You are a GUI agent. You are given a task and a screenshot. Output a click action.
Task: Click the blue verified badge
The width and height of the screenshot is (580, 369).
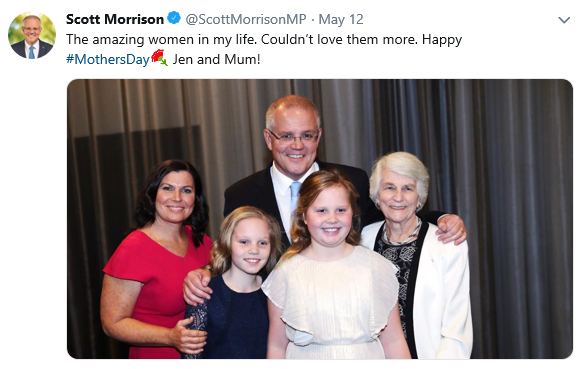coord(173,18)
